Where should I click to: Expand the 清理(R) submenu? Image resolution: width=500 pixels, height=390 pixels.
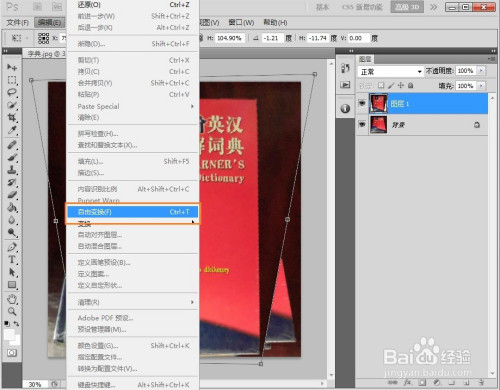133,302
